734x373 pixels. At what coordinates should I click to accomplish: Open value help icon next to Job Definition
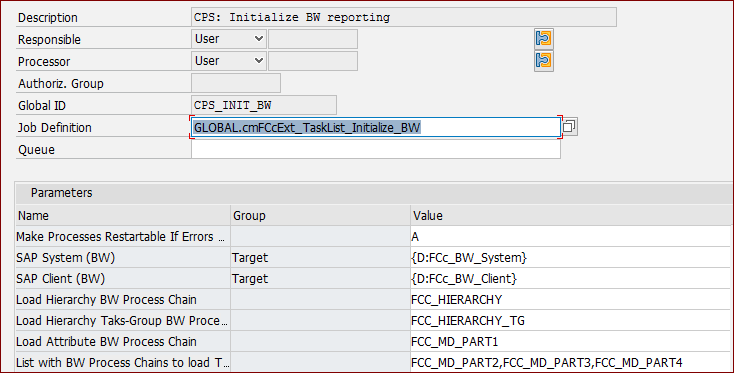tap(569, 126)
